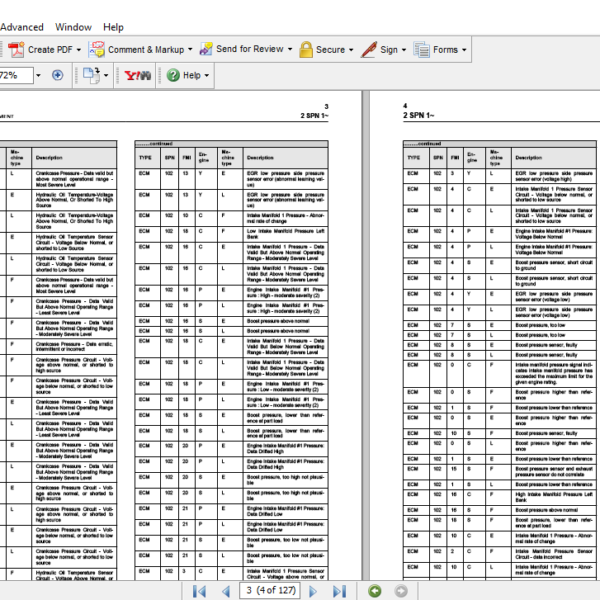
Task: Click 'Low Intake Manifold Pressure Left Bank' cell
Action: (285, 234)
